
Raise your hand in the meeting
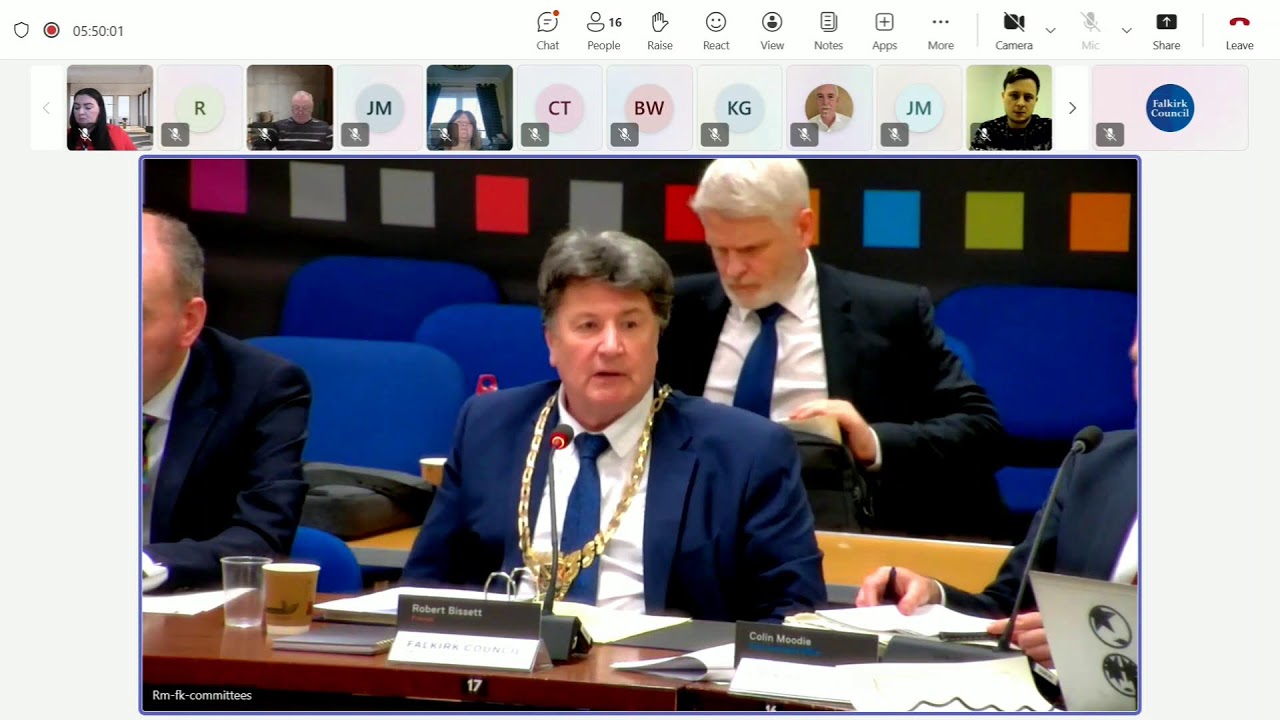[659, 31]
